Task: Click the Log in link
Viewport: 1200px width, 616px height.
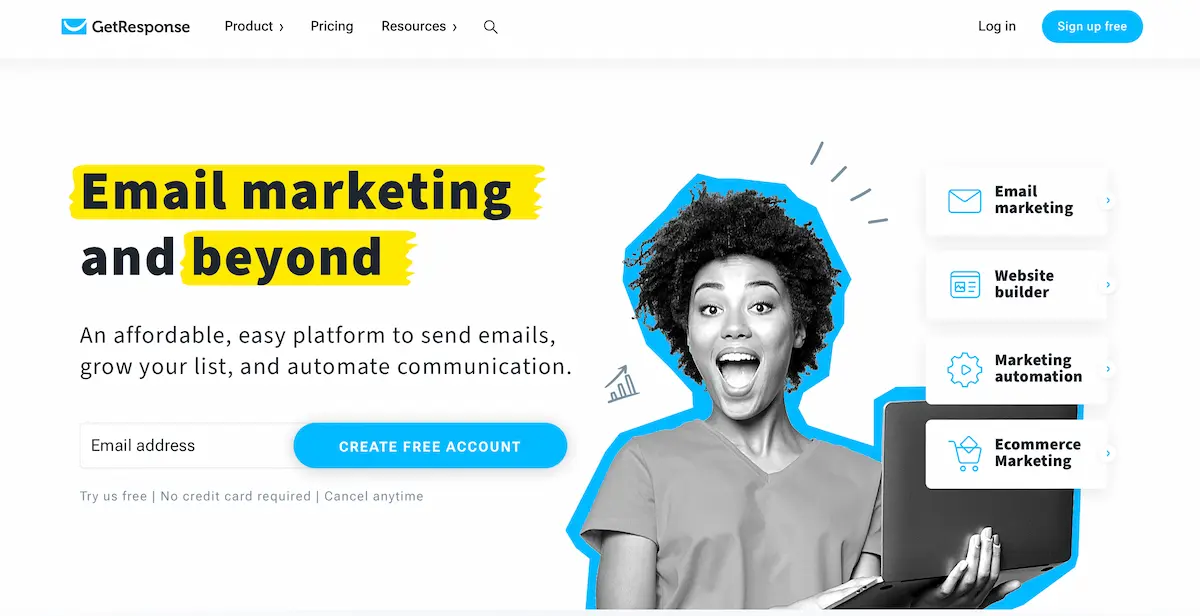Action: [997, 27]
